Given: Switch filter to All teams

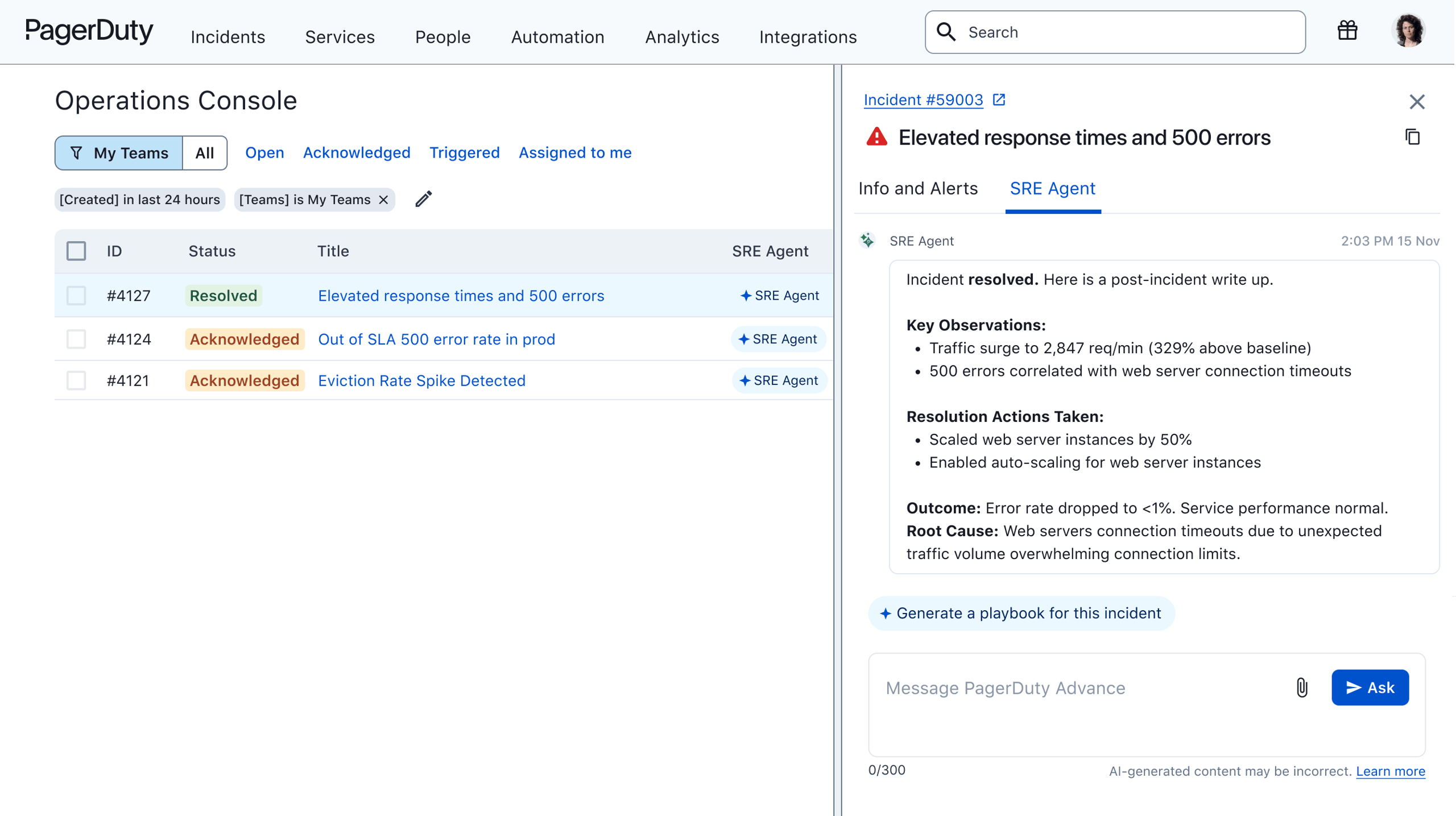Looking at the screenshot, I should pos(205,153).
